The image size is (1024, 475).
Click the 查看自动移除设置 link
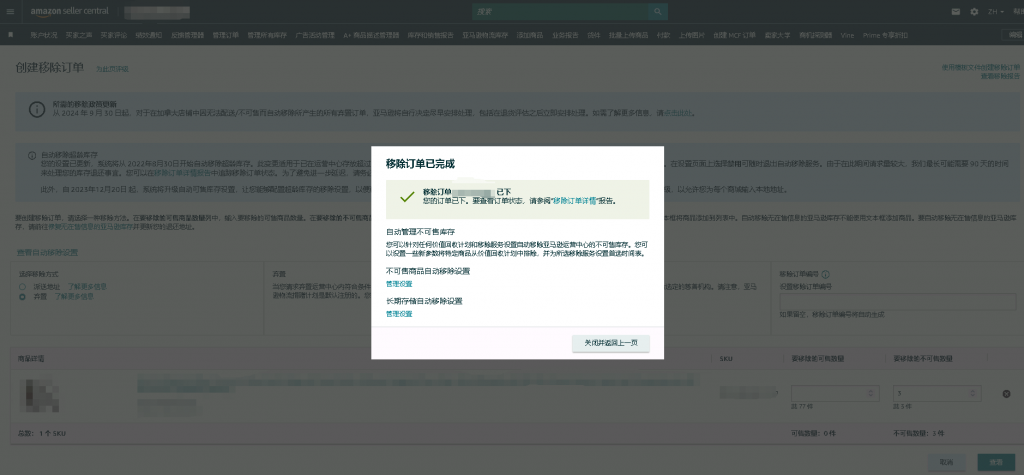coord(47,253)
